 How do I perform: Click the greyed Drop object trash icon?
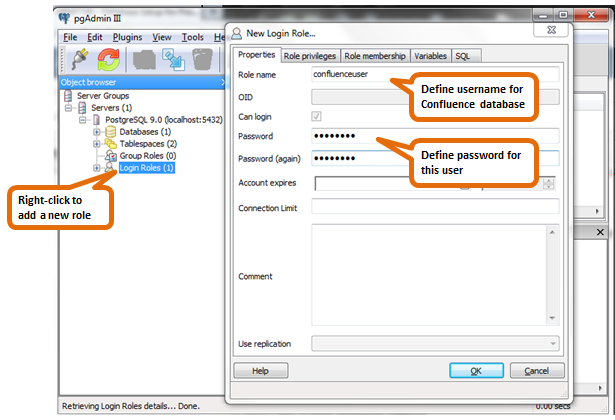click(202, 60)
